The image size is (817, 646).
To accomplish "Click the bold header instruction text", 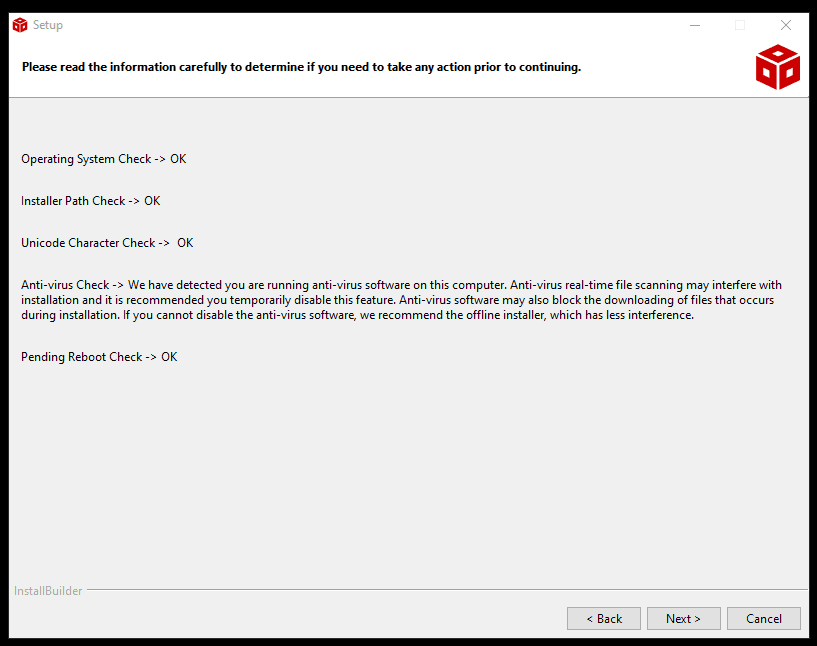I will [301, 68].
